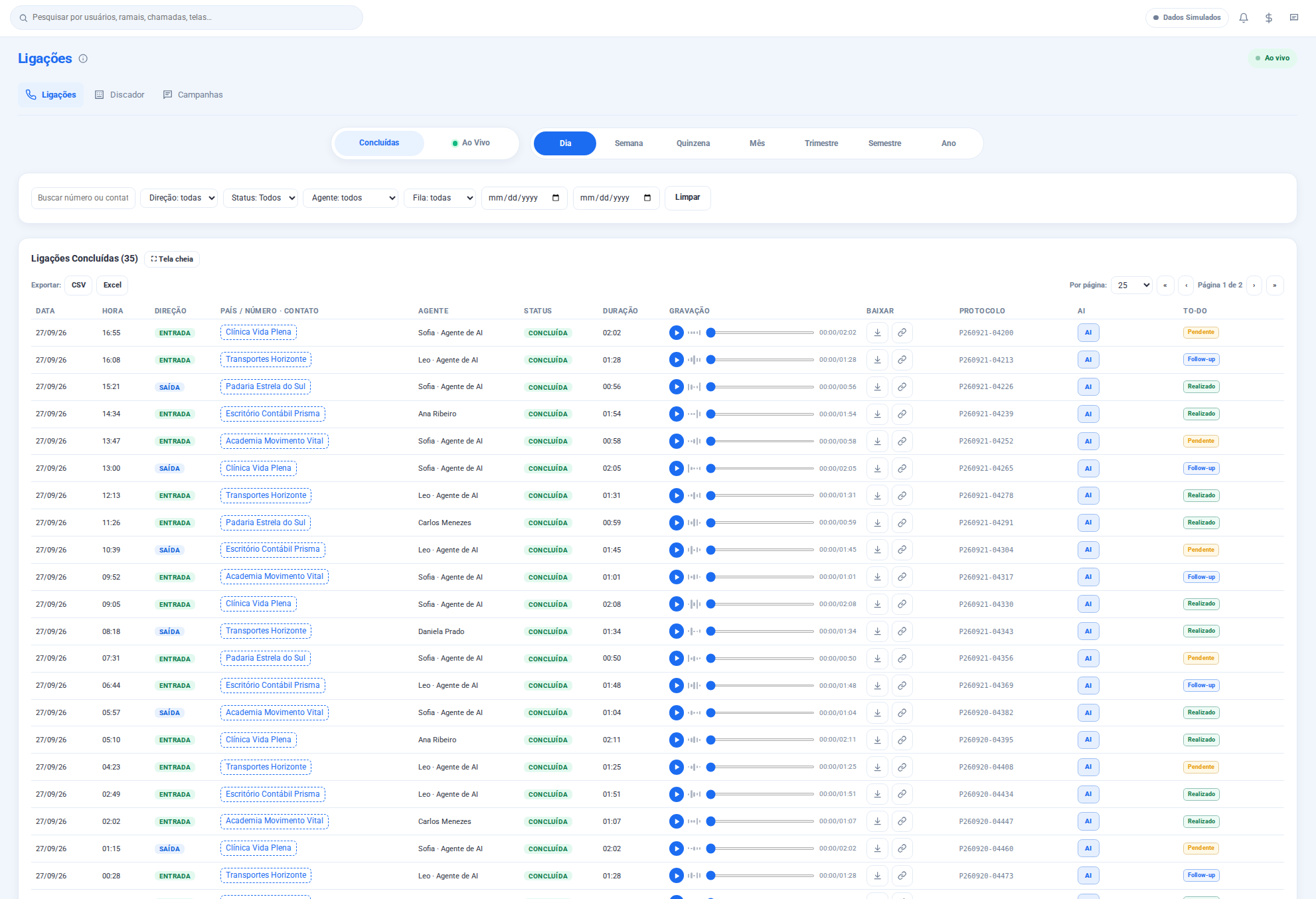Copy link for protocol P260921-04226

902,387
